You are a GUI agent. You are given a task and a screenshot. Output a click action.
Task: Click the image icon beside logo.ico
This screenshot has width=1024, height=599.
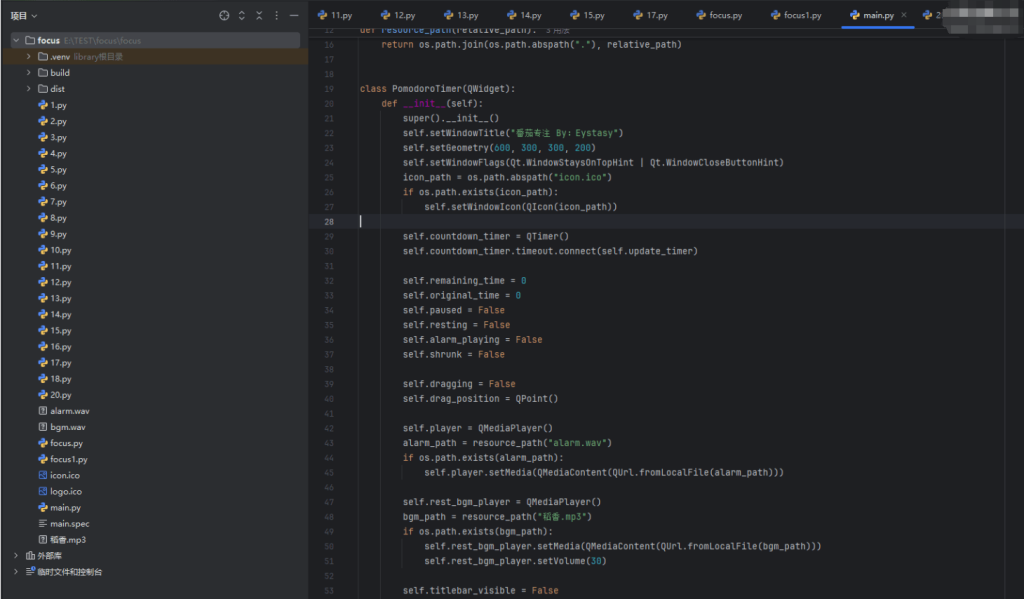43,492
